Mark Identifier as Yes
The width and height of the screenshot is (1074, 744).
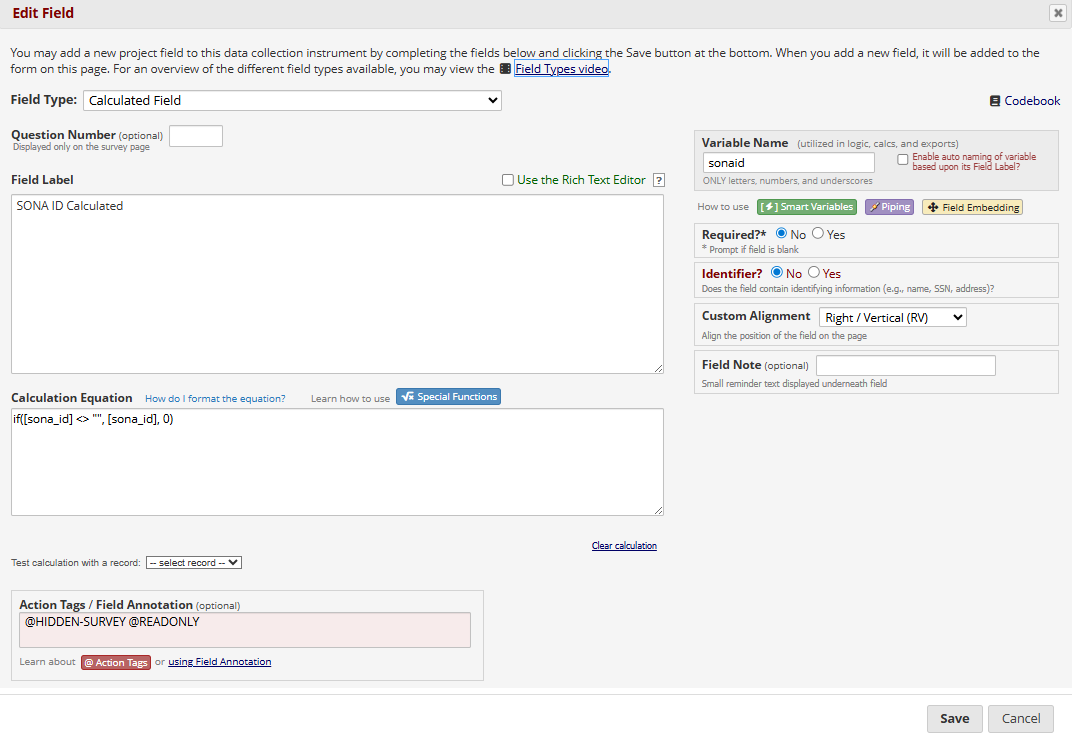pos(813,273)
